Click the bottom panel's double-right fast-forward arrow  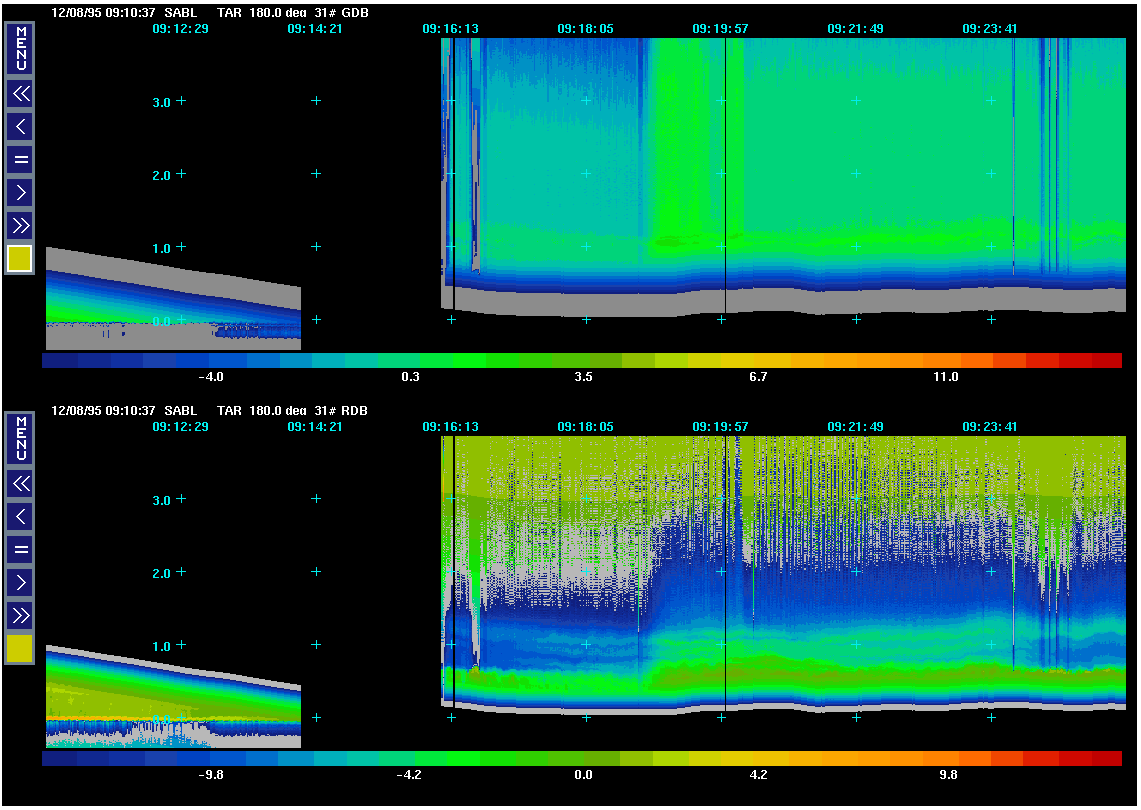tap(20, 614)
